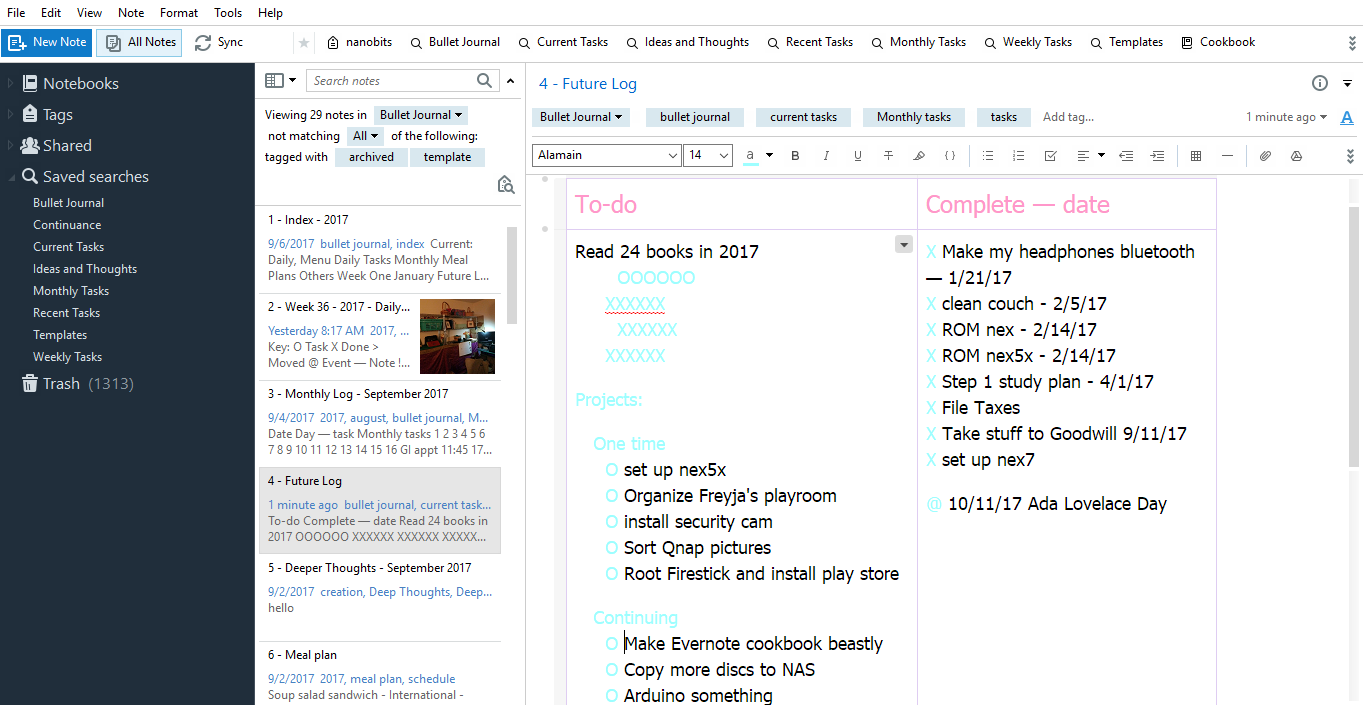Create a New Note
The height and width of the screenshot is (705, 1363).
47,42
